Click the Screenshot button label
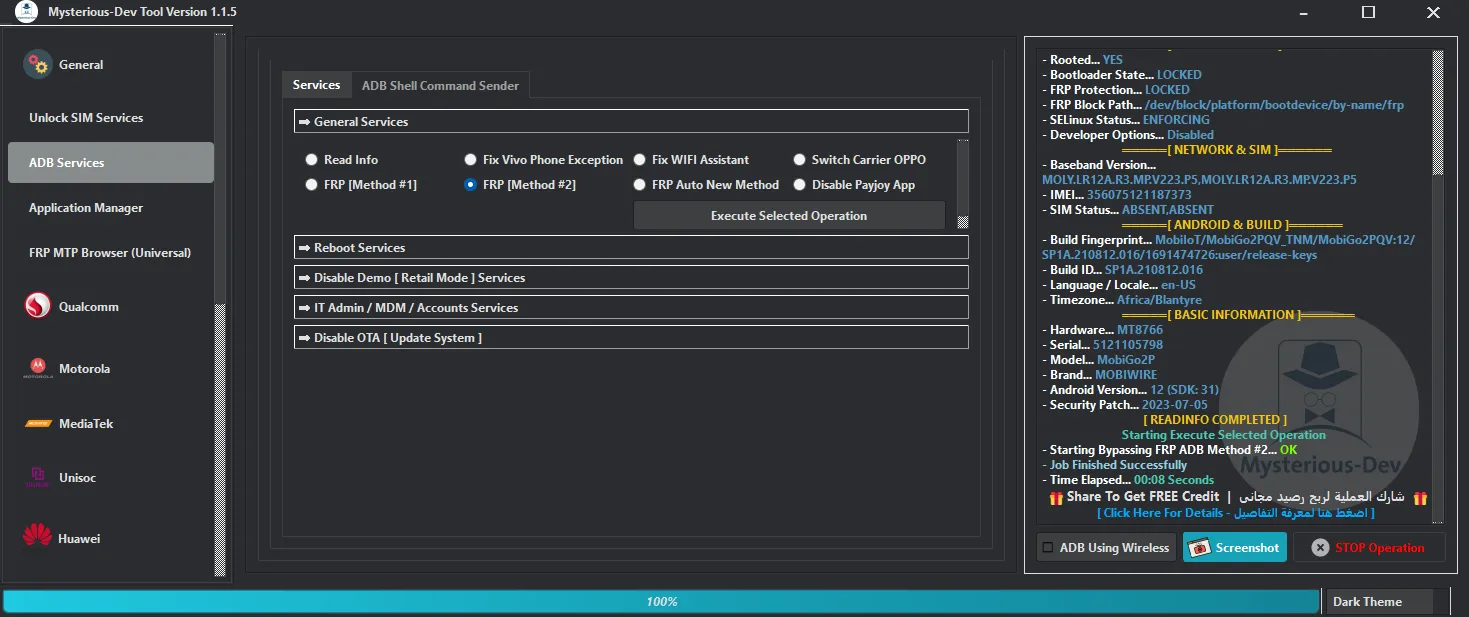 click(x=1247, y=548)
